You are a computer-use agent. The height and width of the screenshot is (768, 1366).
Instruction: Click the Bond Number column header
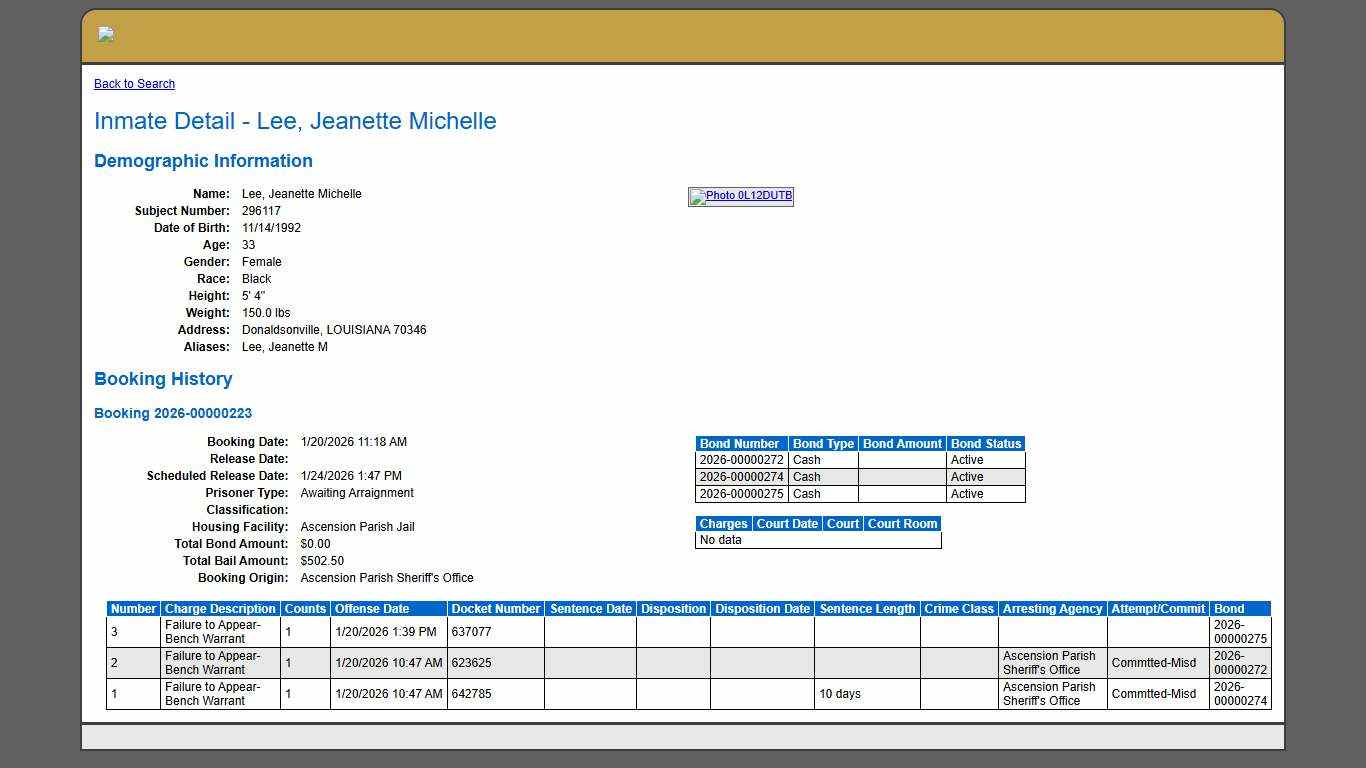pos(740,444)
